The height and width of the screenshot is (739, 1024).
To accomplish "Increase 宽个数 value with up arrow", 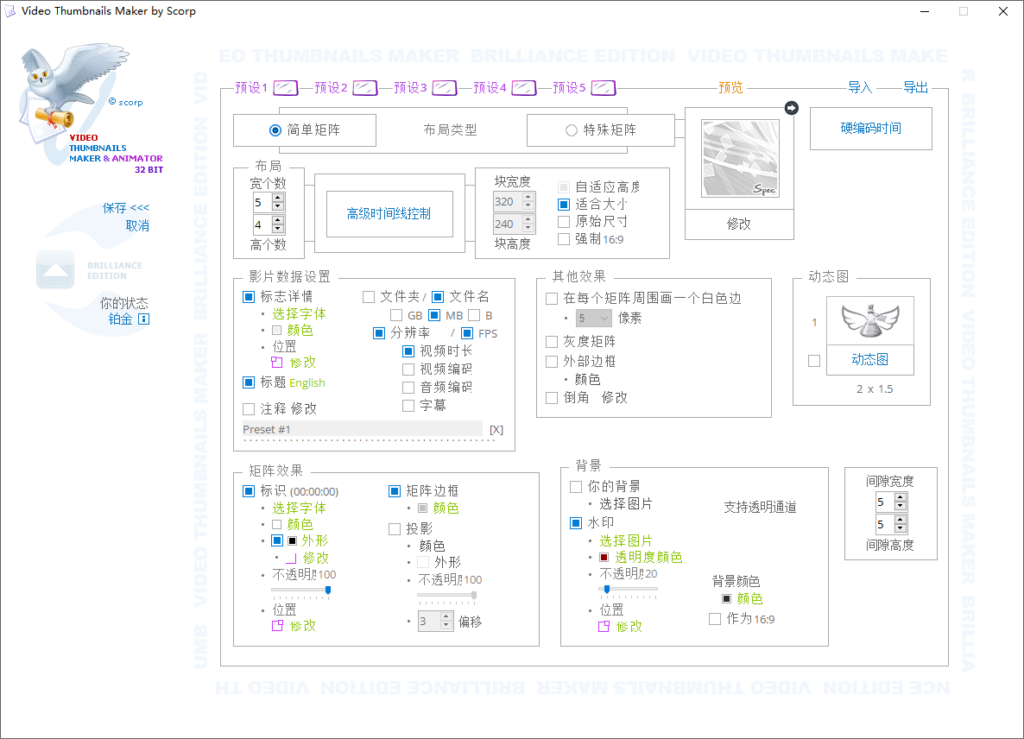I will tap(278, 198).
